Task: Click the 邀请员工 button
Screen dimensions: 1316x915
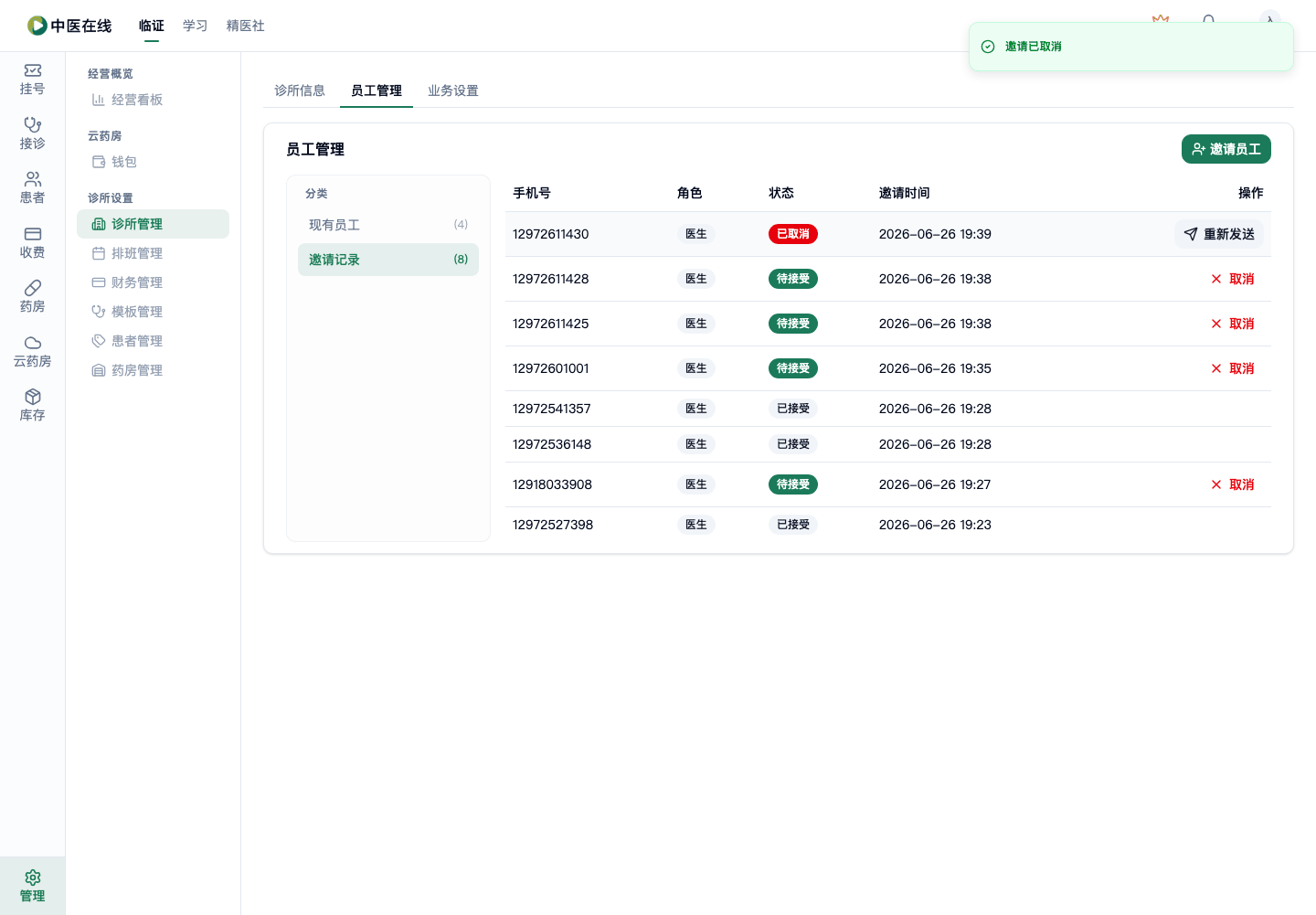Action: pyautogui.click(x=1226, y=149)
